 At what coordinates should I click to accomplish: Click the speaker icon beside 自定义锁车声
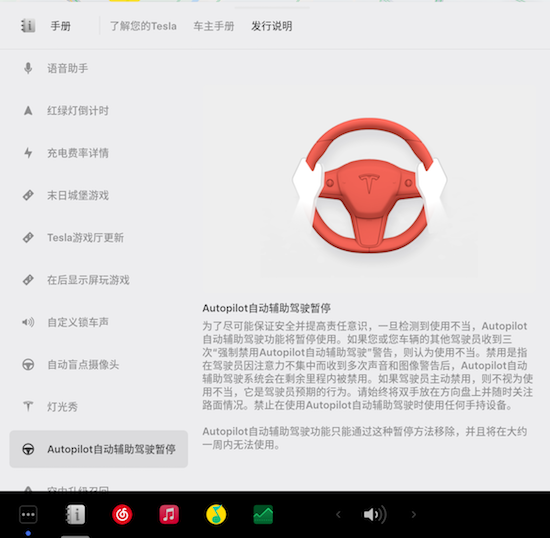click(x=28, y=322)
